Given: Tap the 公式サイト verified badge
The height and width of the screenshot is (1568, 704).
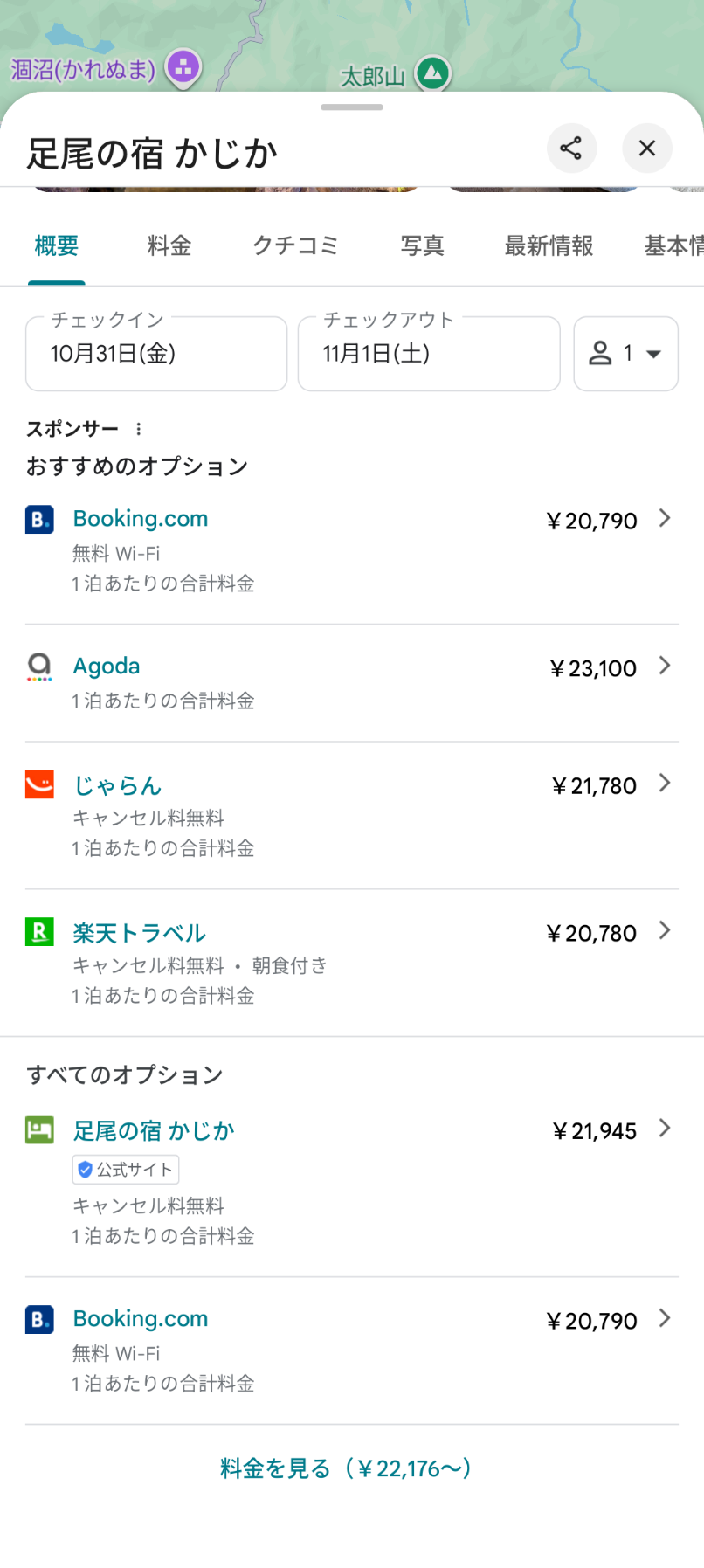Looking at the screenshot, I should [126, 1170].
